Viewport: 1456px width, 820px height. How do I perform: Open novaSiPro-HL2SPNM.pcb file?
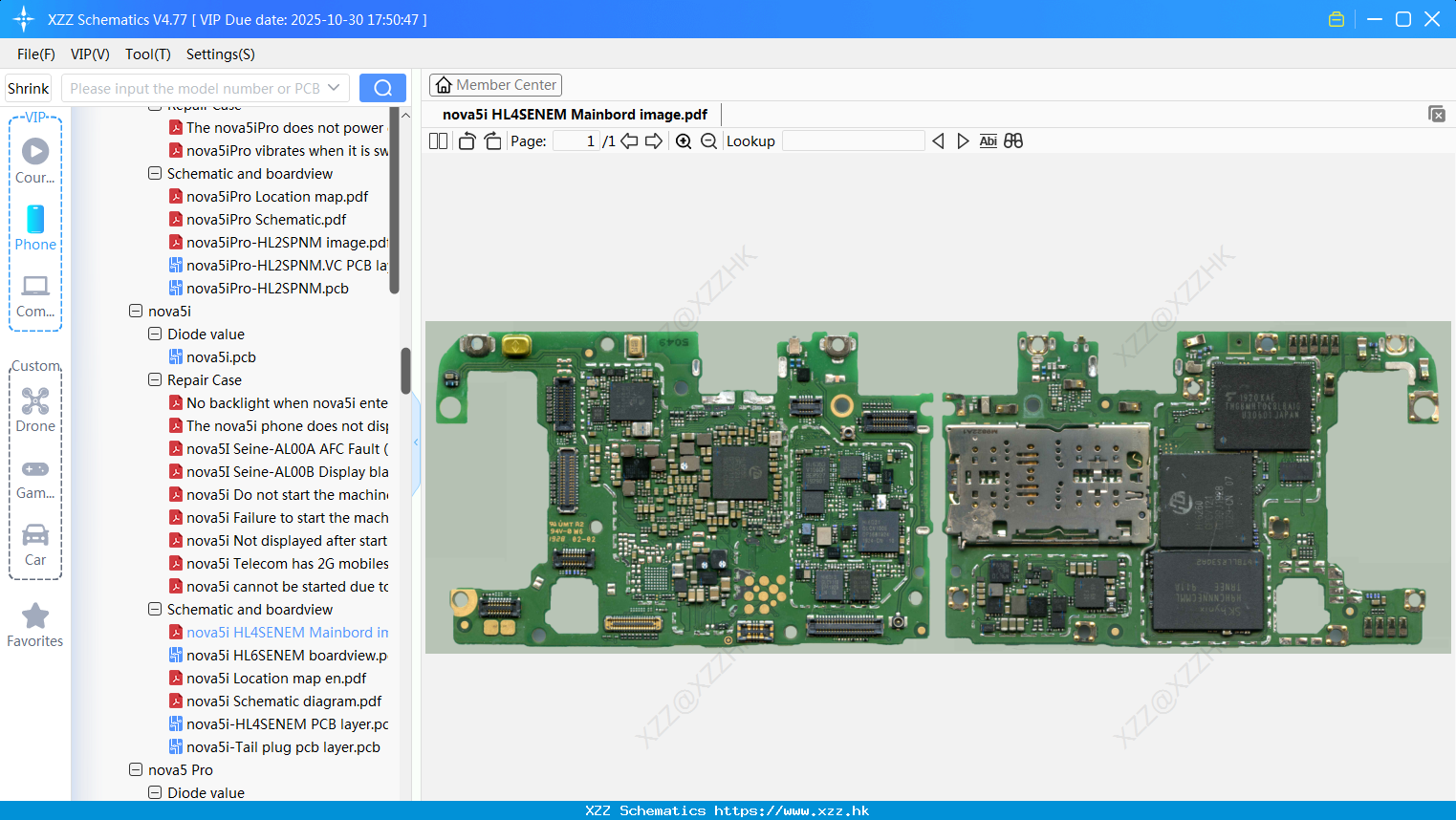pyautogui.click(x=267, y=289)
